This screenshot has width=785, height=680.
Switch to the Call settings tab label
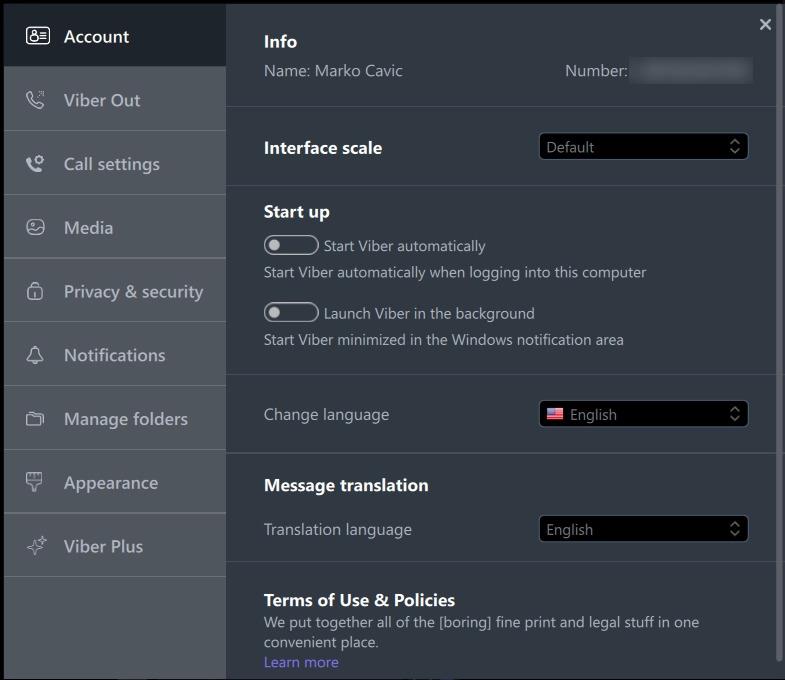(111, 164)
